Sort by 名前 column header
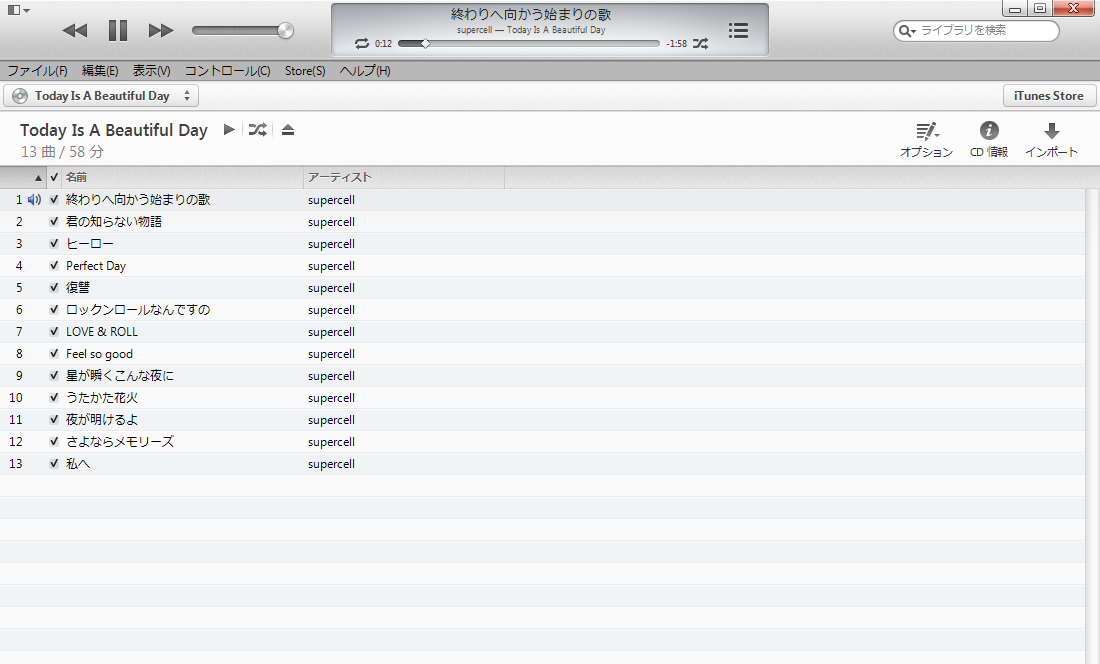The height and width of the screenshot is (664, 1100). [182, 177]
